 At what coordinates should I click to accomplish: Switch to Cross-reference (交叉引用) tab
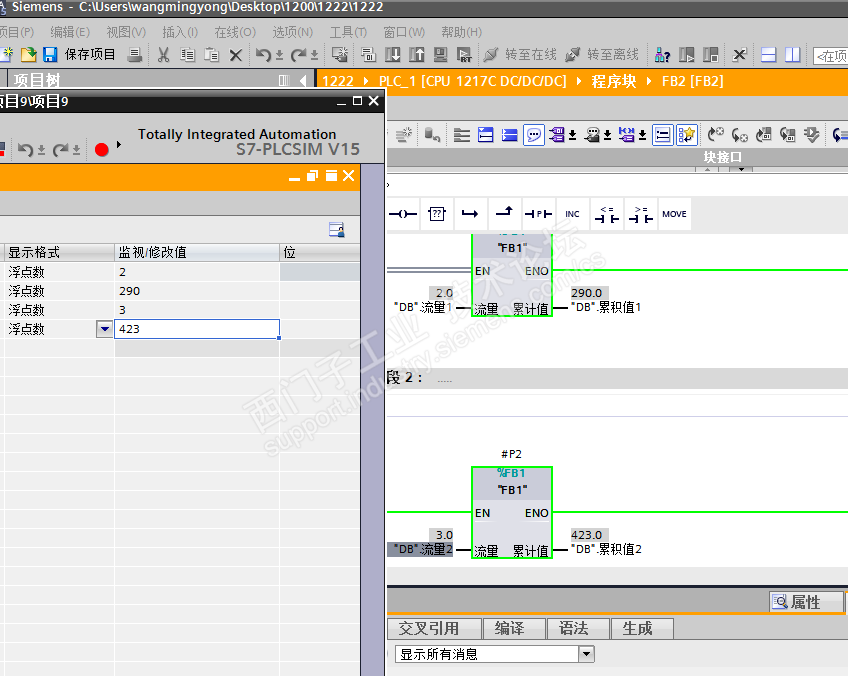click(434, 628)
